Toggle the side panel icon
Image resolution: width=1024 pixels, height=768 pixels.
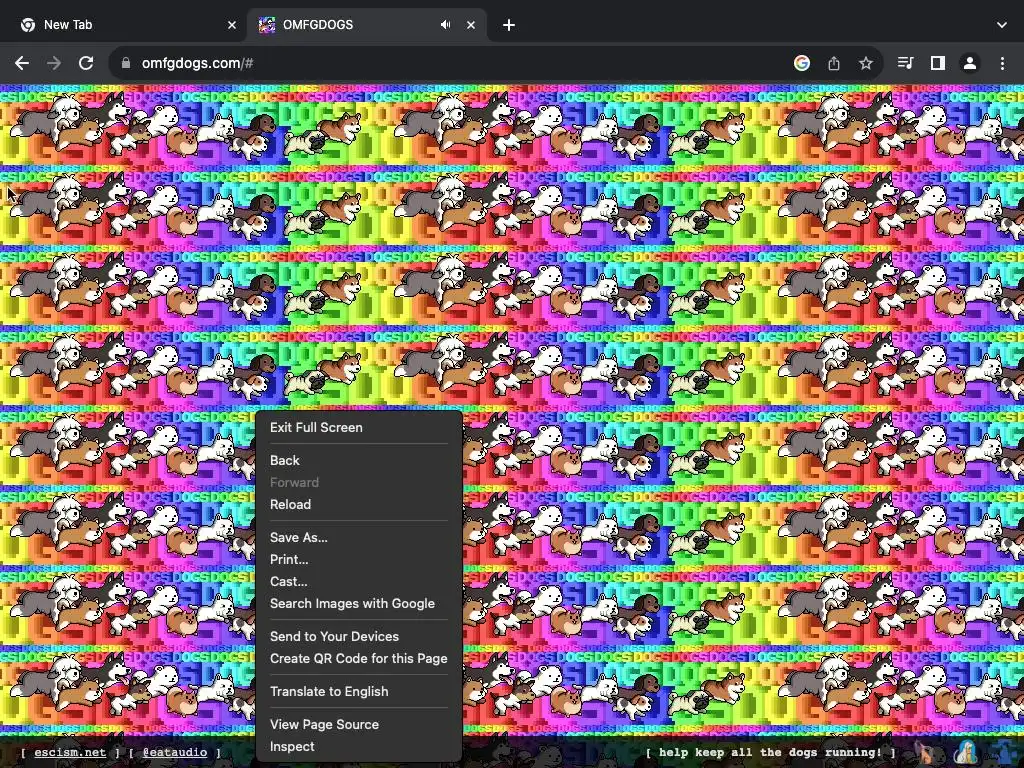coord(938,63)
